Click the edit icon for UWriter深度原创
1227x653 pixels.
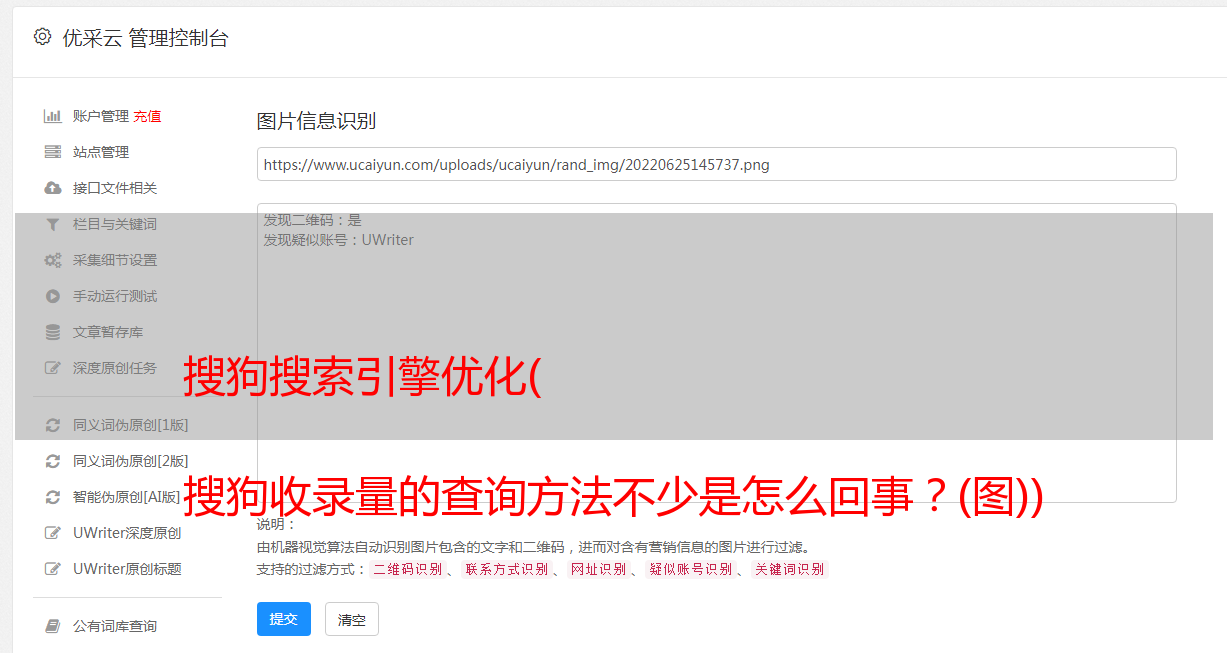(x=53, y=533)
